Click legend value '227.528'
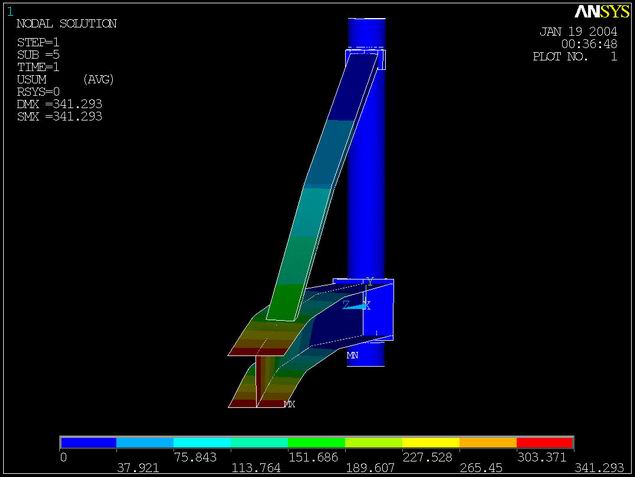The width and height of the screenshot is (635, 477). tap(427, 457)
